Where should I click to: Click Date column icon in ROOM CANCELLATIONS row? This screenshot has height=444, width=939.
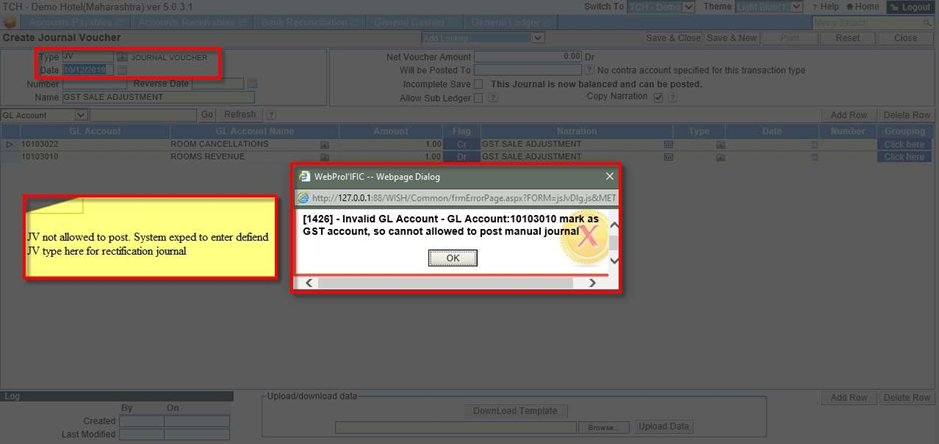tap(814, 145)
